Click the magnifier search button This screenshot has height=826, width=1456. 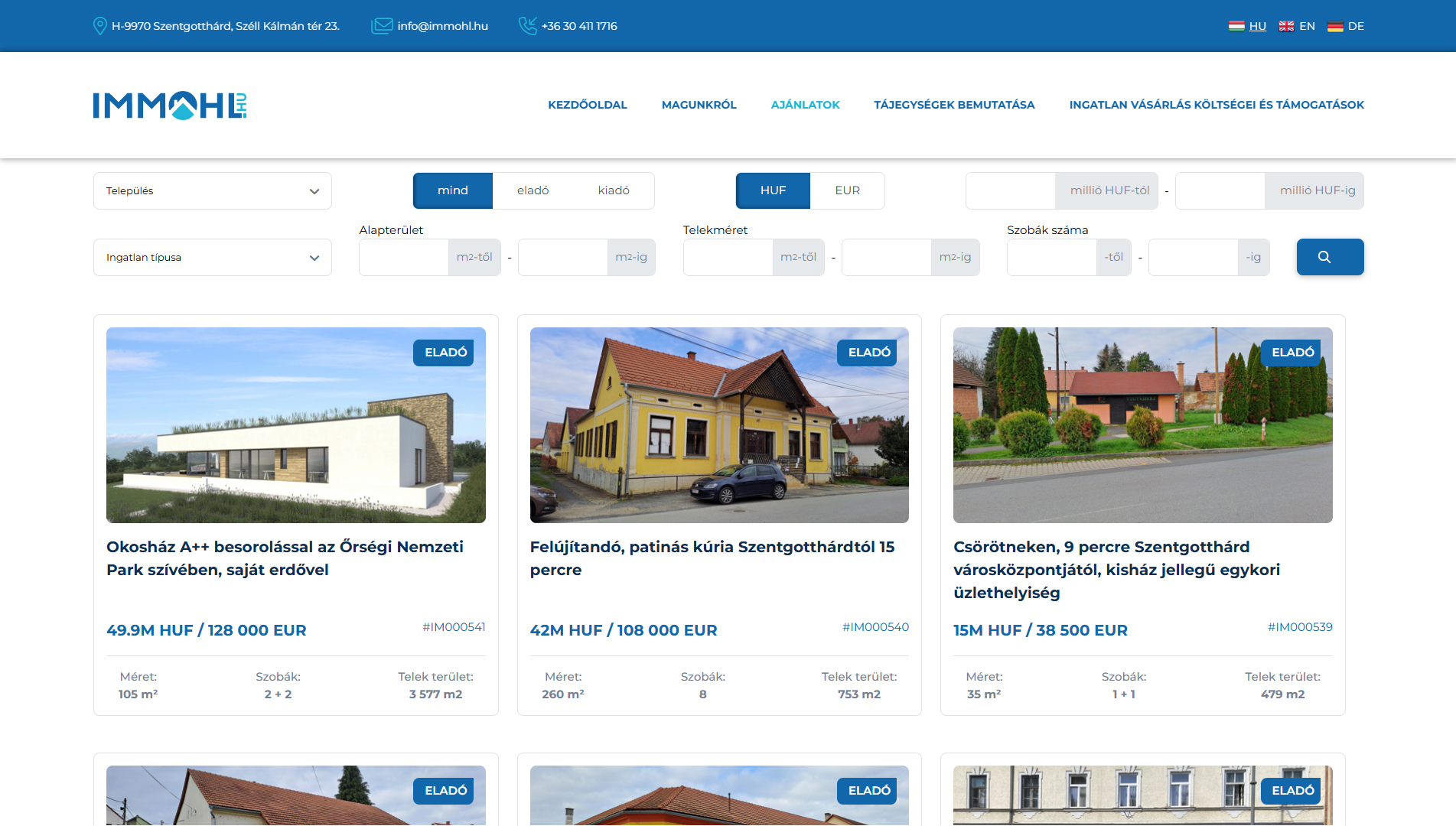[1330, 257]
